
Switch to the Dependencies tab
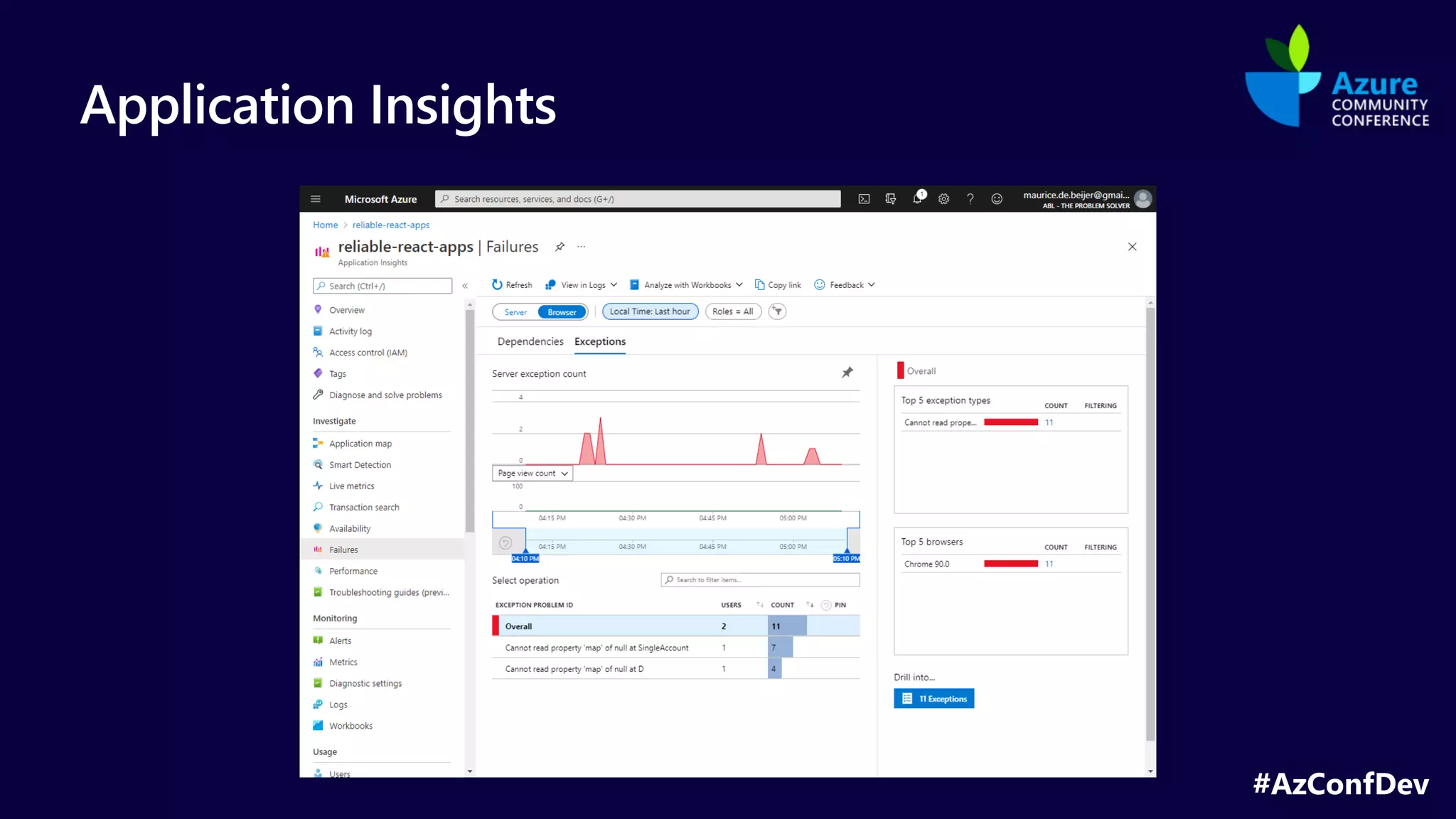coord(530,342)
